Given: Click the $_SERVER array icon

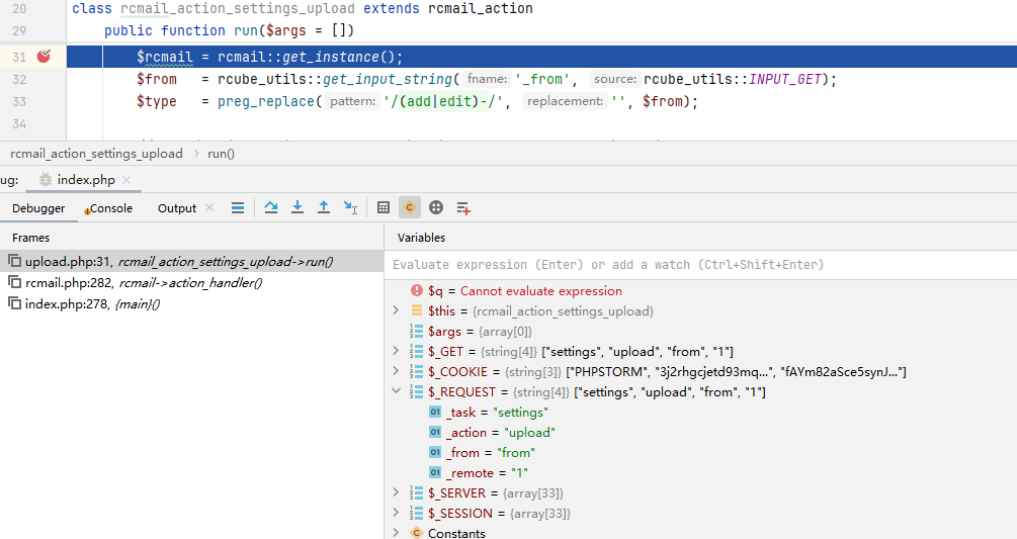Looking at the screenshot, I should (x=416, y=493).
